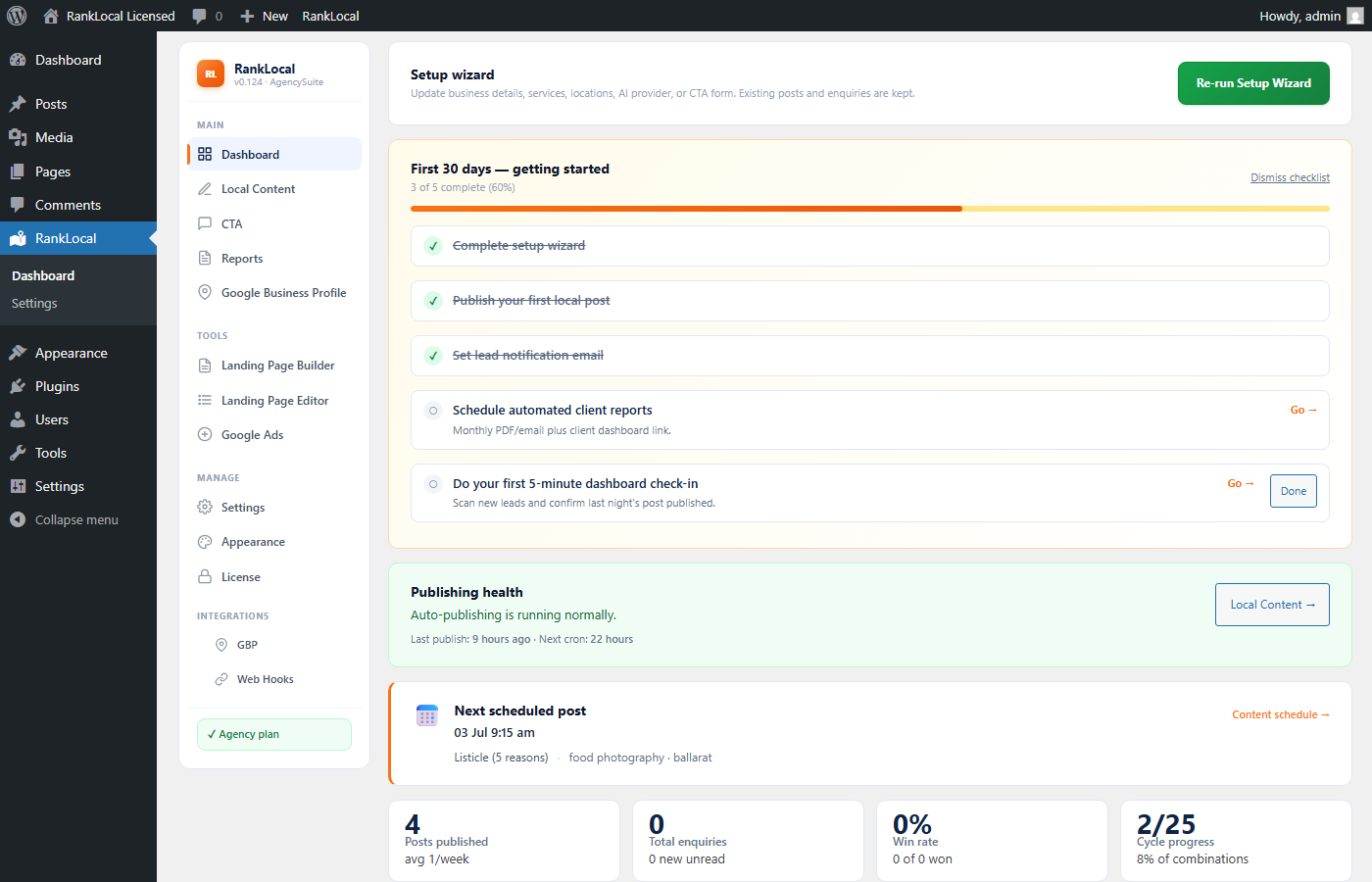The image size is (1372, 882).
Task: Open the Content schedule link
Action: tap(1281, 714)
